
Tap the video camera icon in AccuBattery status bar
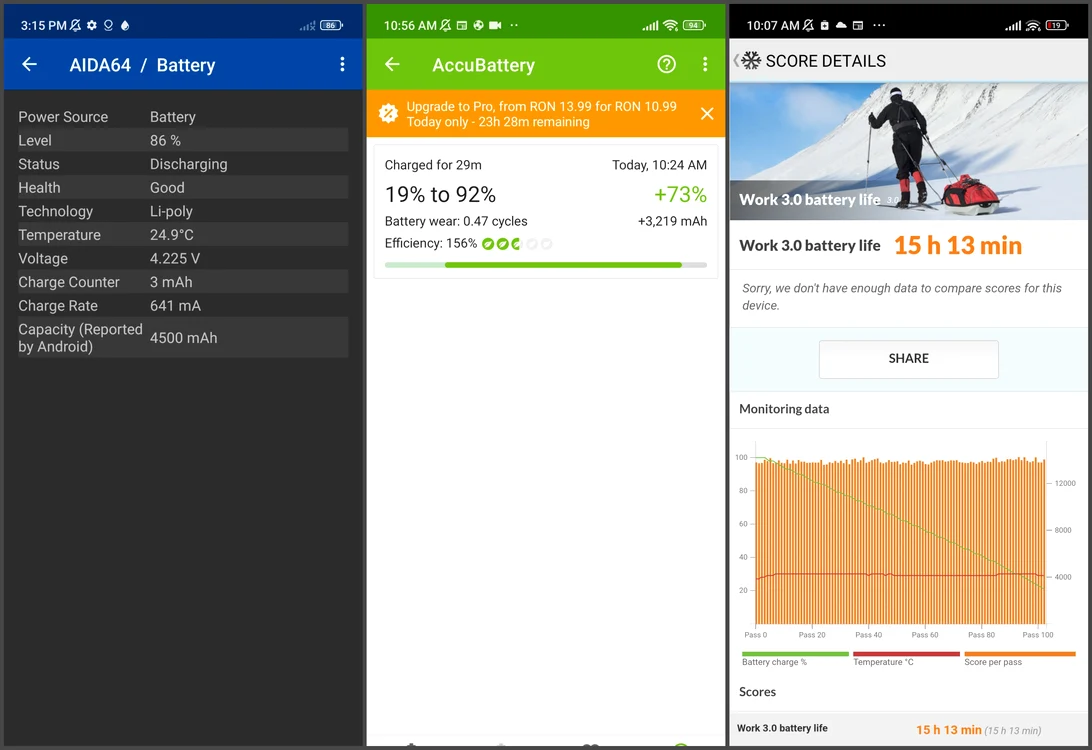(495, 25)
